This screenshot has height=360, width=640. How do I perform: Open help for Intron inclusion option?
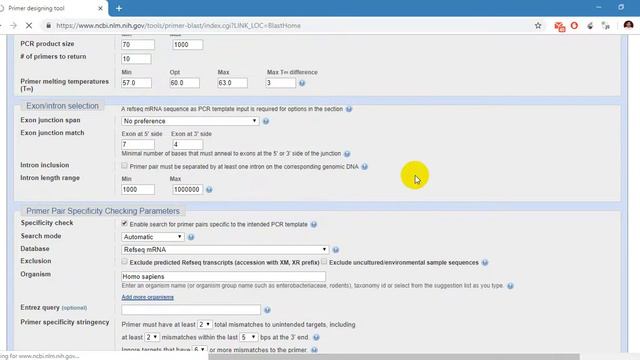(x=364, y=167)
